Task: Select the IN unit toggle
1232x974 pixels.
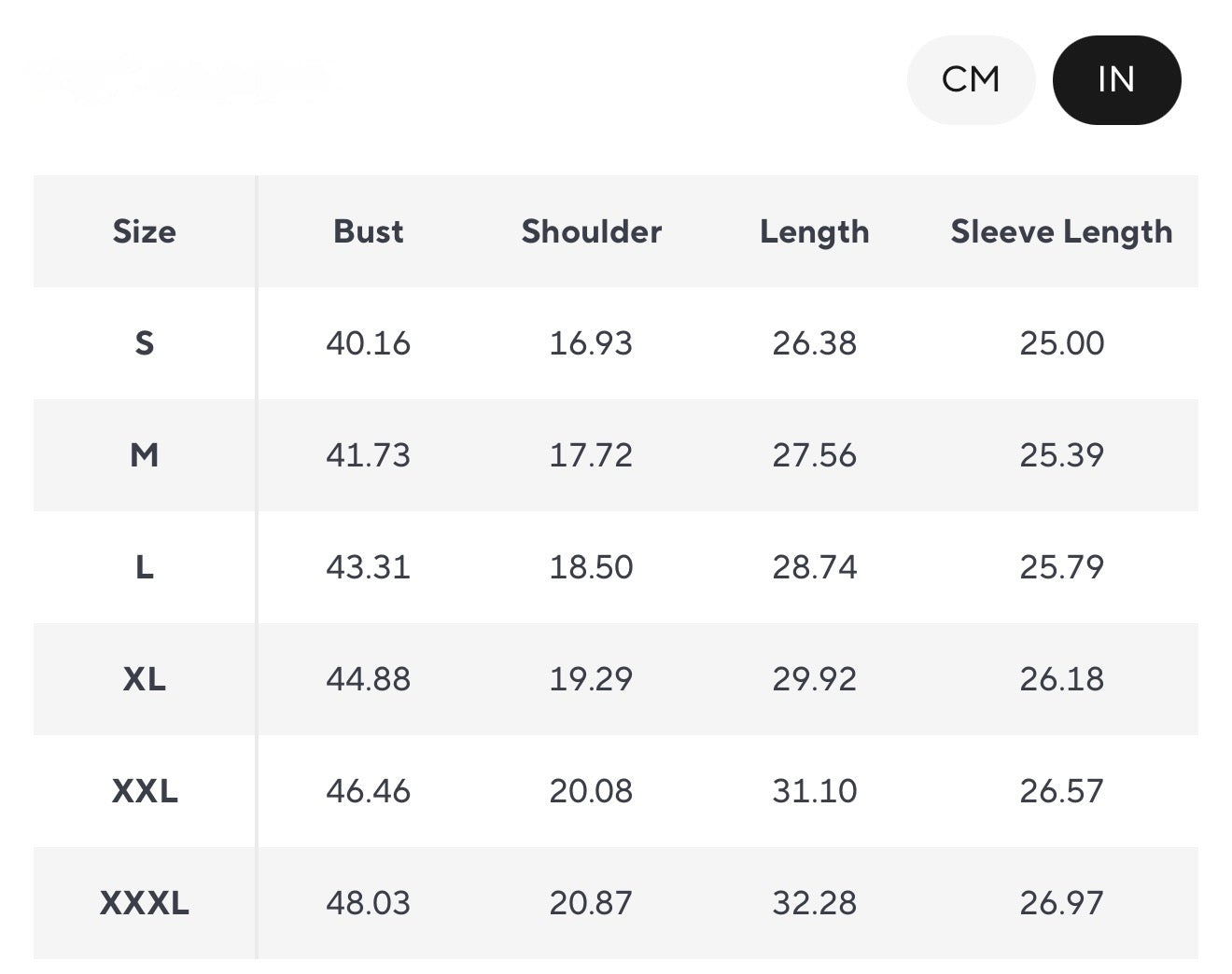Action: [x=1116, y=80]
